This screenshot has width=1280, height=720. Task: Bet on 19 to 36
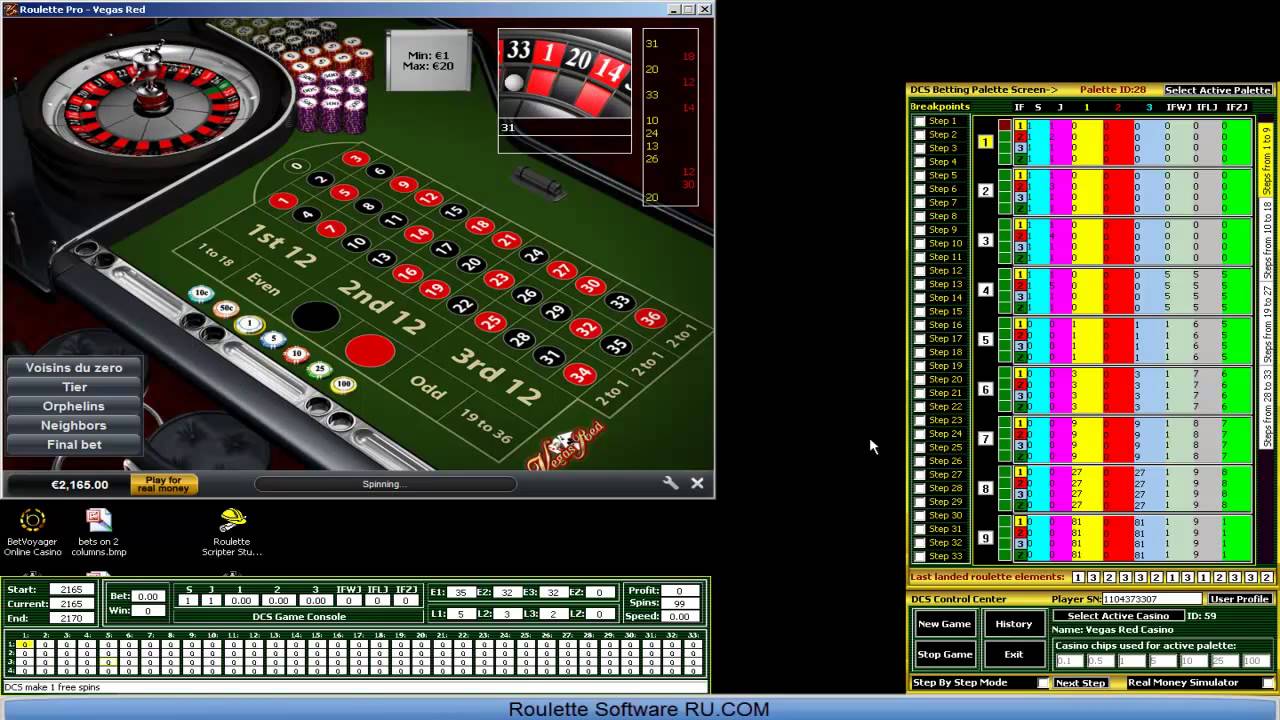click(x=485, y=426)
